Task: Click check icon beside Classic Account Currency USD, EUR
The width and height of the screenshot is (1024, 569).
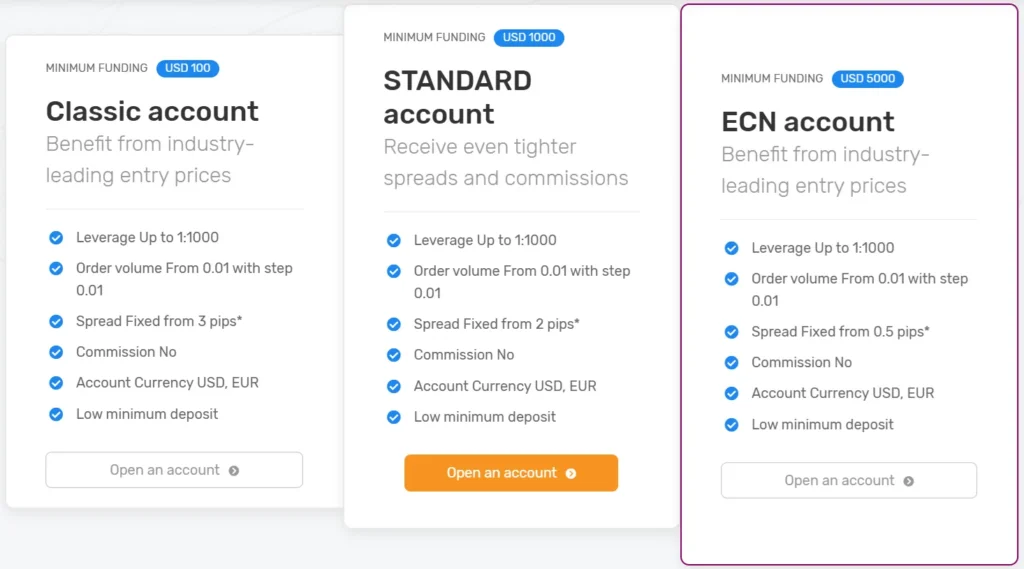Action: [x=56, y=383]
